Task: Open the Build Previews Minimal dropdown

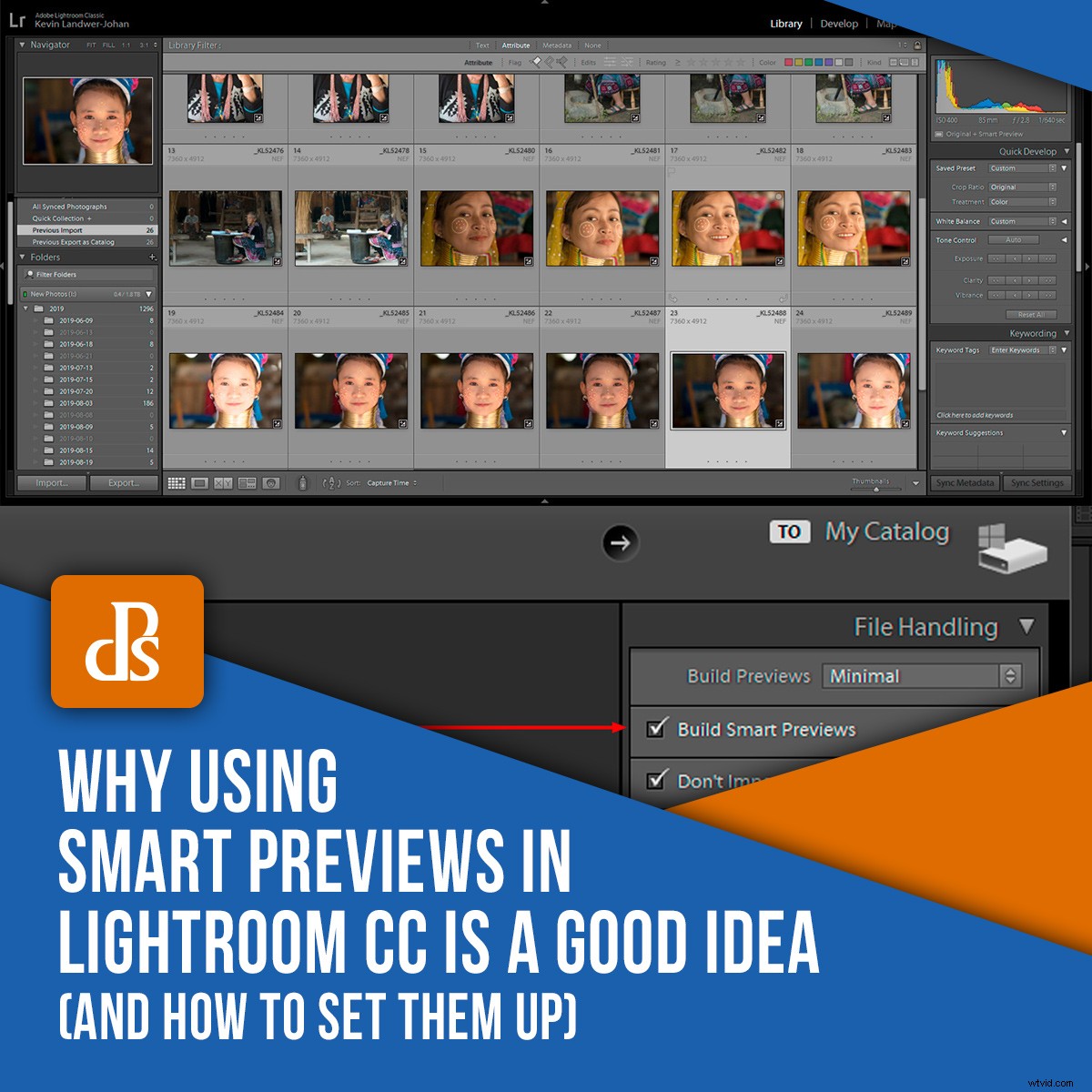Action: [x=922, y=676]
